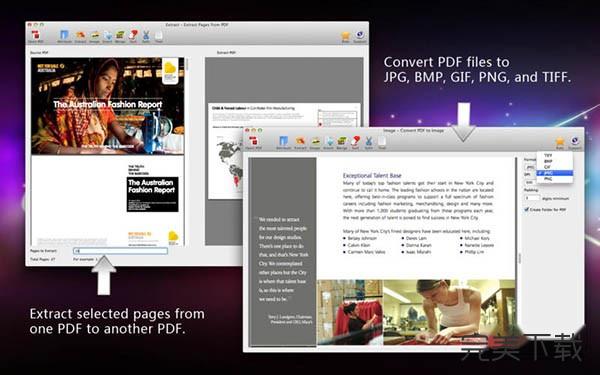Choose Split scissors icon in Image window

(368, 142)
